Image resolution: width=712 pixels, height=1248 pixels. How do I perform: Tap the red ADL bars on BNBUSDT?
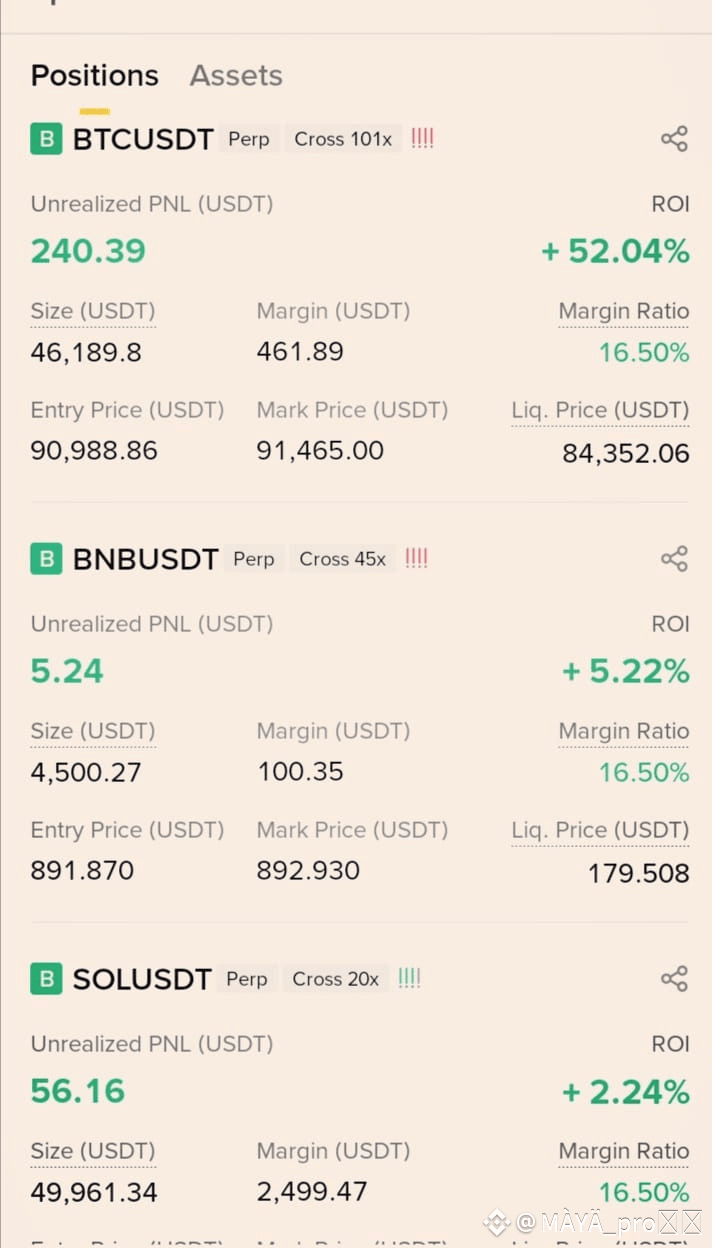coord(417,559)
